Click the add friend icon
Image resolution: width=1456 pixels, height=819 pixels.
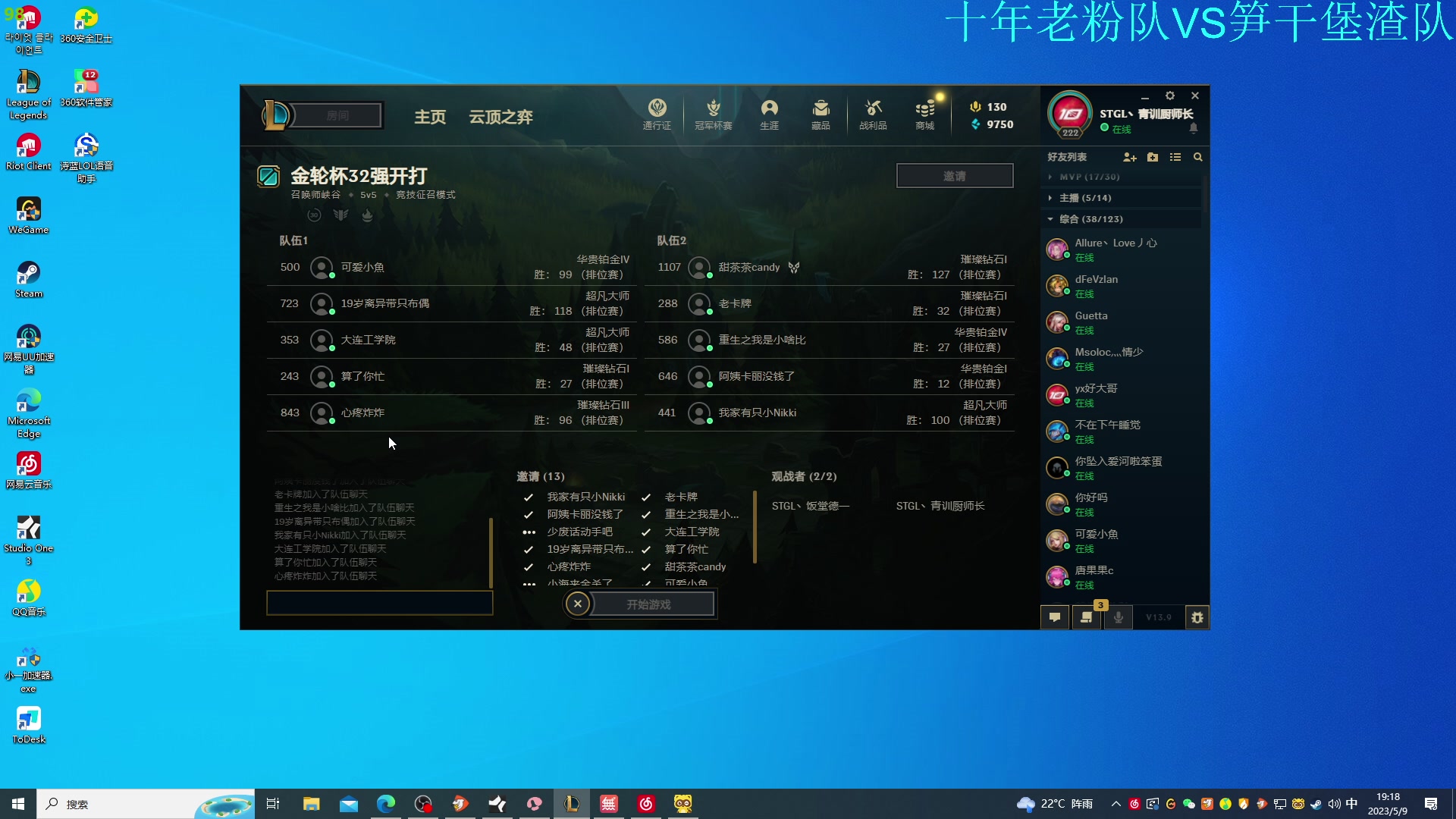pyautogui.click(x=1130, y=157)
